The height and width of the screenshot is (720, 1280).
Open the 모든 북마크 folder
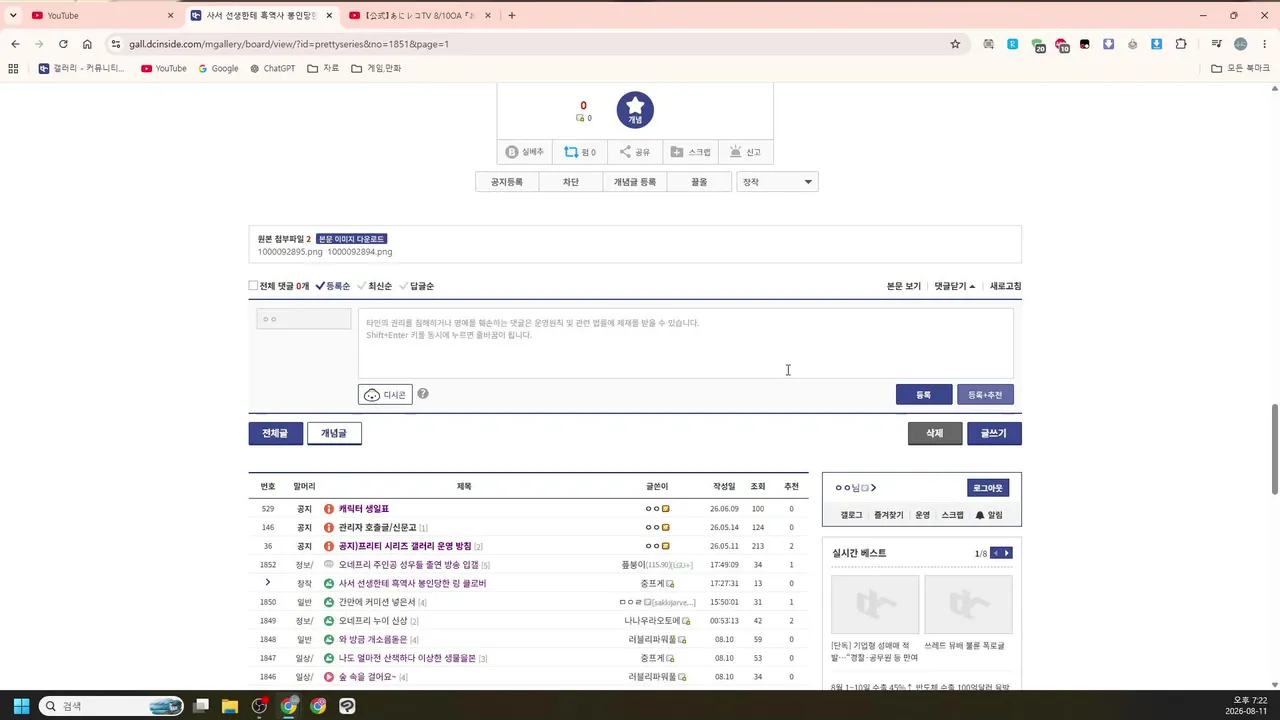click(1240, 68)
